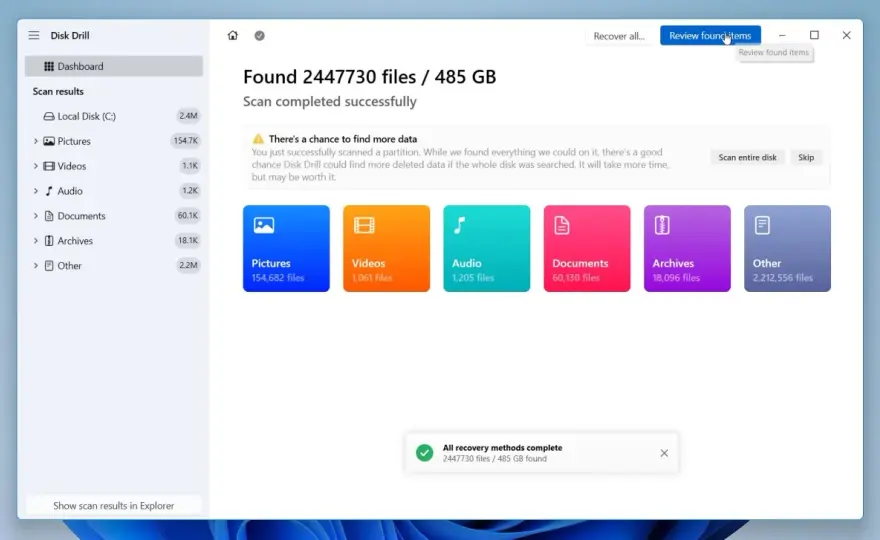Open the purple Archives category card
Viewport: 880px width, 540px height.
[x=687, y=248]
